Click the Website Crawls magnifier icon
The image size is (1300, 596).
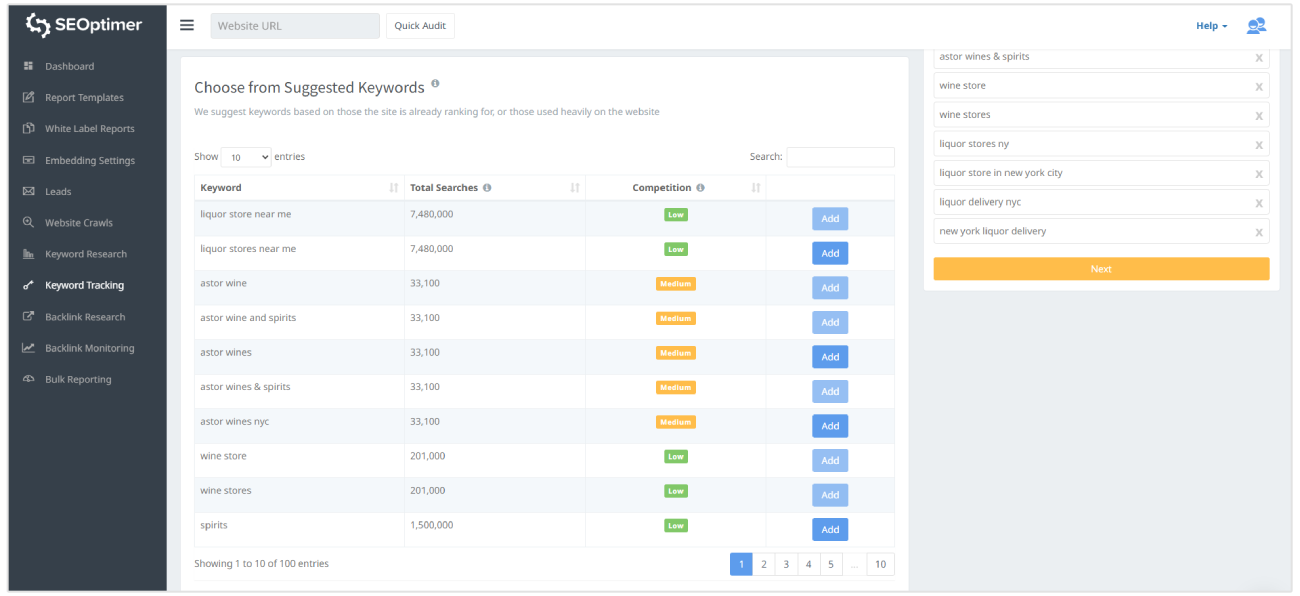pos(29,223)
